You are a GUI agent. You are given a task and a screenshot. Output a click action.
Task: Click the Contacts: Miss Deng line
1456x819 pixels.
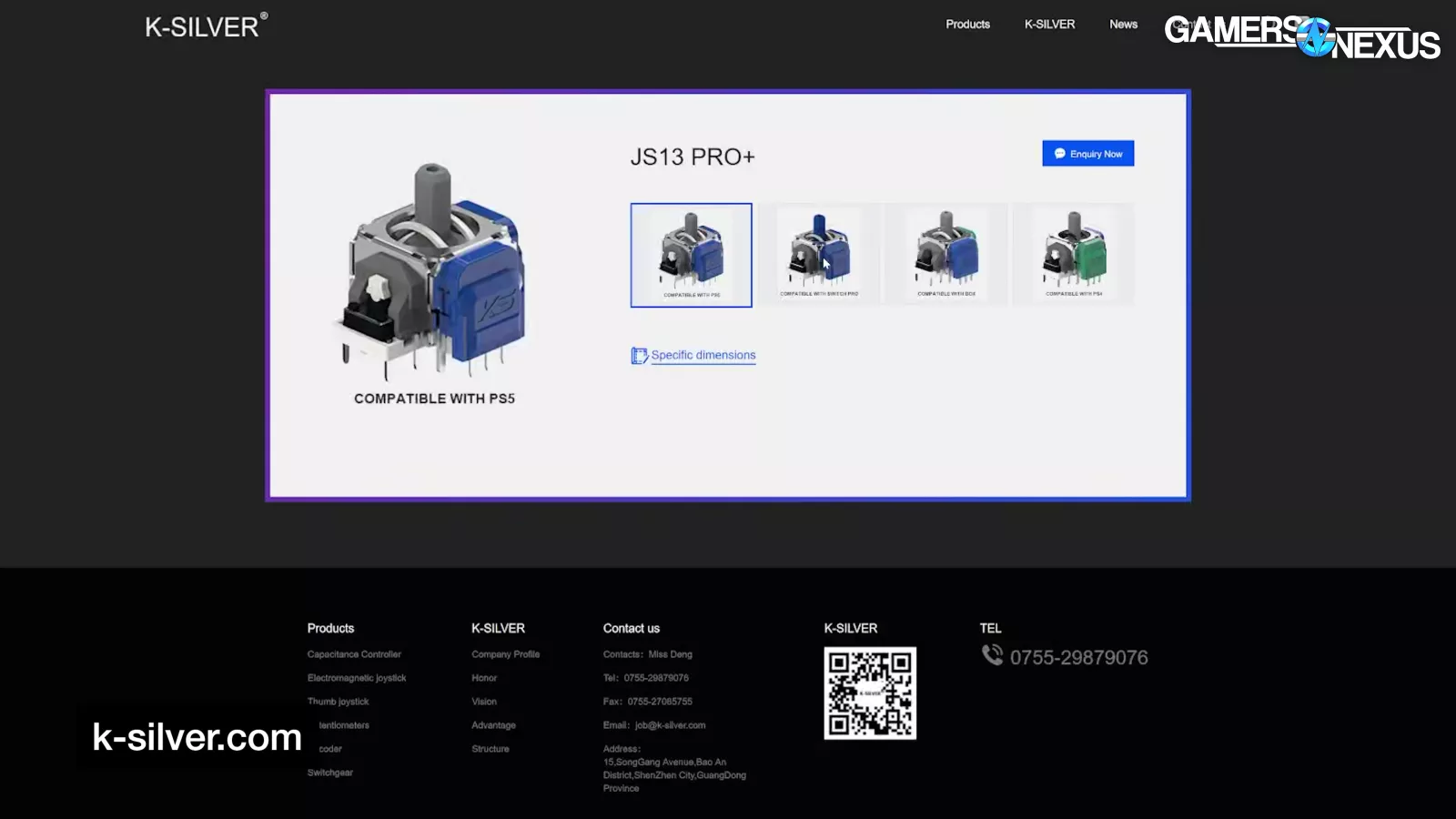(648, 654)
